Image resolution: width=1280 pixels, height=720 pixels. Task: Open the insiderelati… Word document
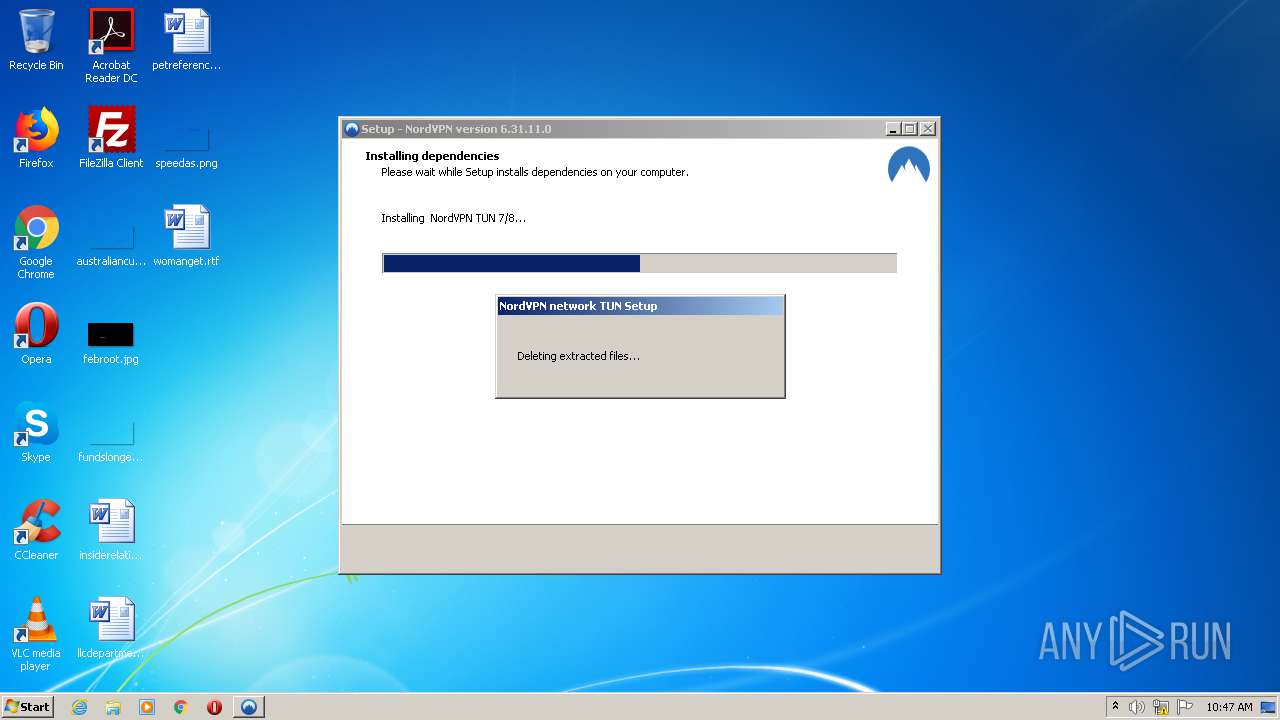(111, 531)
